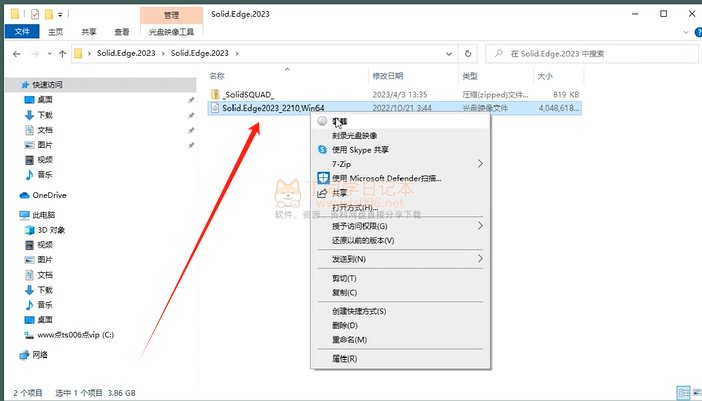The height and width of the screenshot is (401, 702).
Task: Open the recent locations dropdown arrow
Action: [49, 54]
